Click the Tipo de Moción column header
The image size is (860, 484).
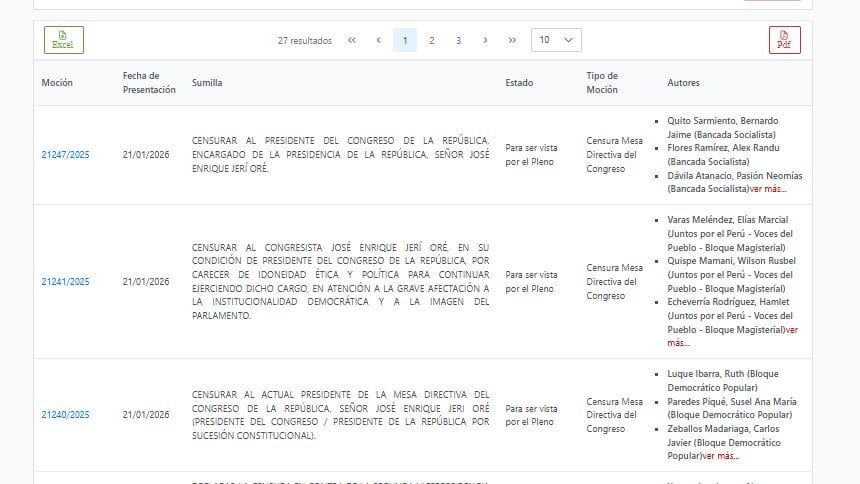tap(602, 83)
